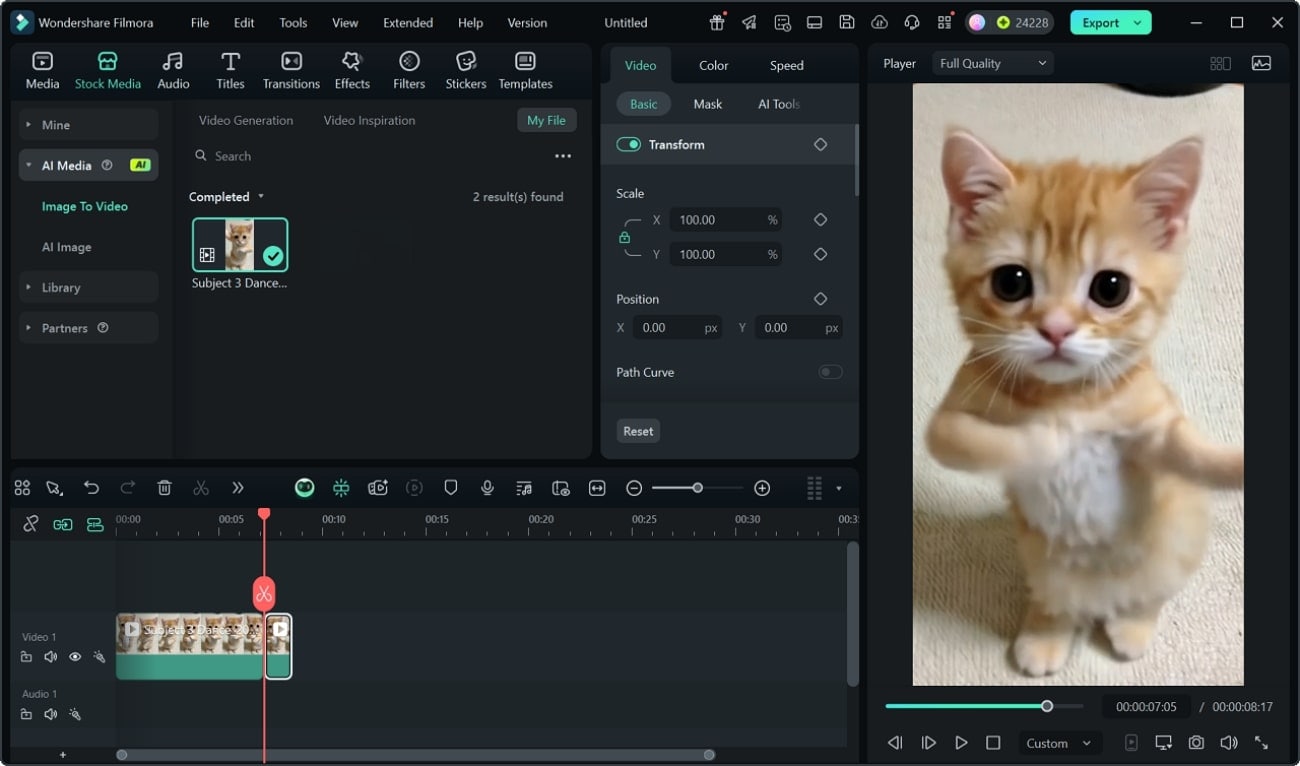Open the Filters panel
This screenshot has height=766, width=1300.
point(409,71)
